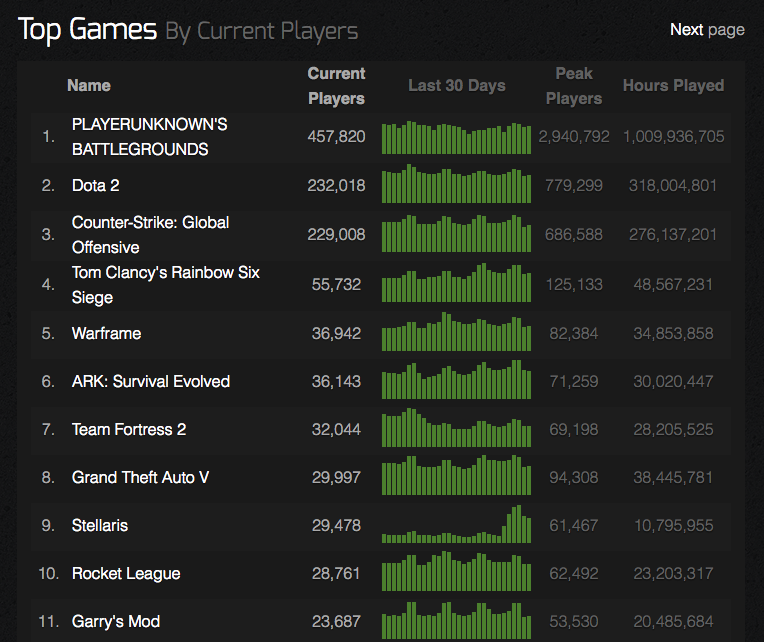The image size is (764, 642).
Task: Select peak players value 53,530
Action: coord(574,622)
